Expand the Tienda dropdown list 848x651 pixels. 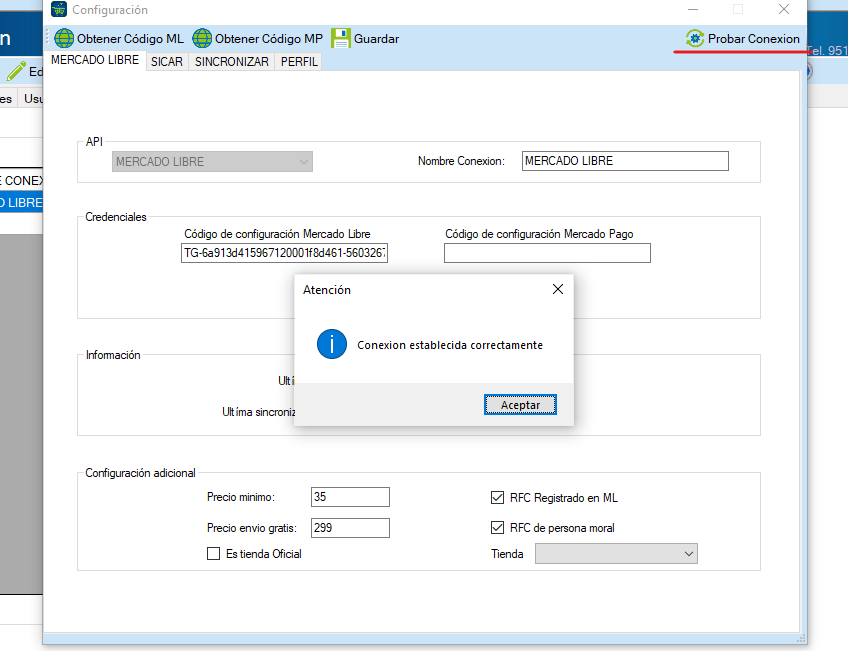point(616,554)
